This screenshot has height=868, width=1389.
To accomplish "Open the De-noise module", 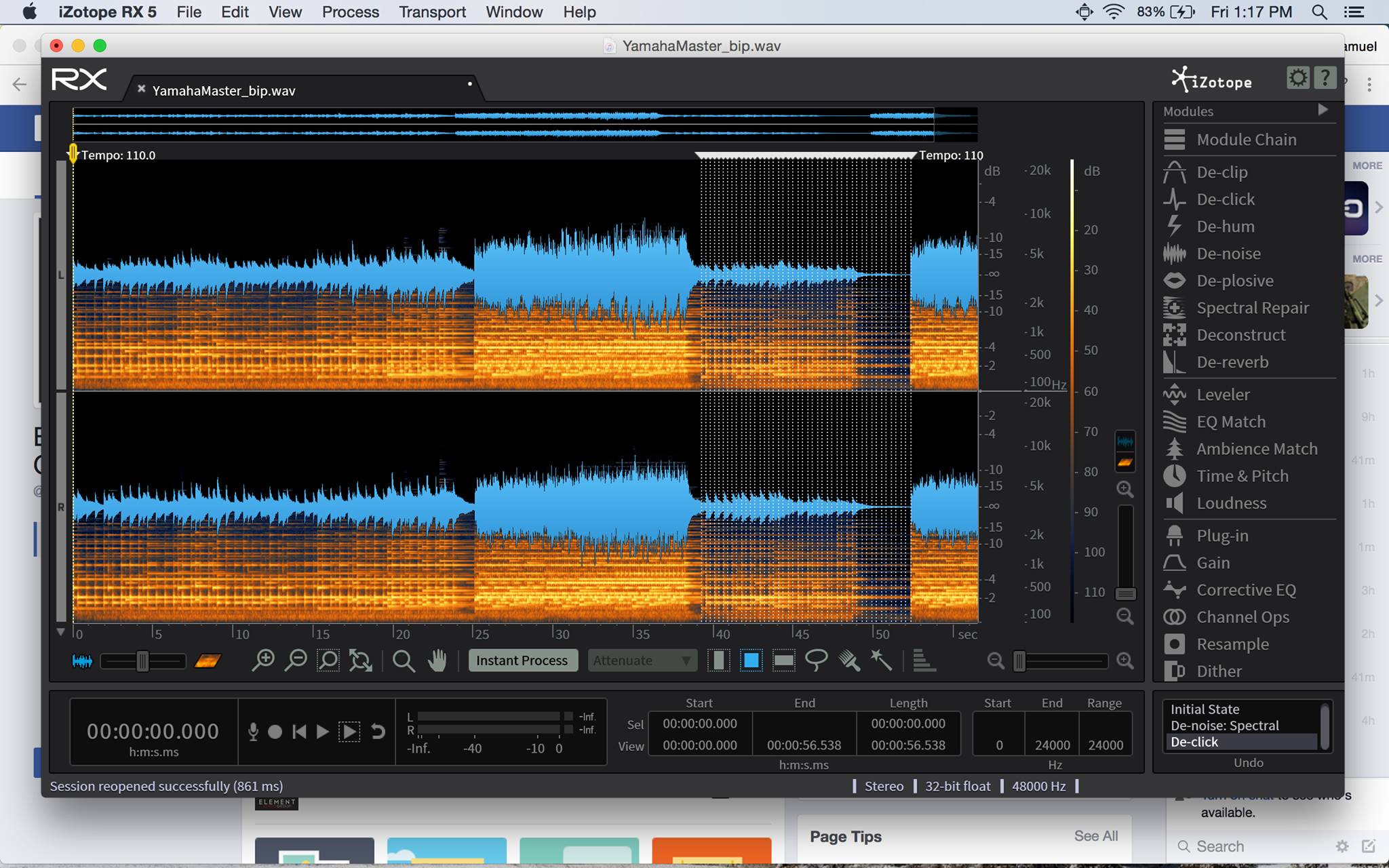I will click(1228, 254).
